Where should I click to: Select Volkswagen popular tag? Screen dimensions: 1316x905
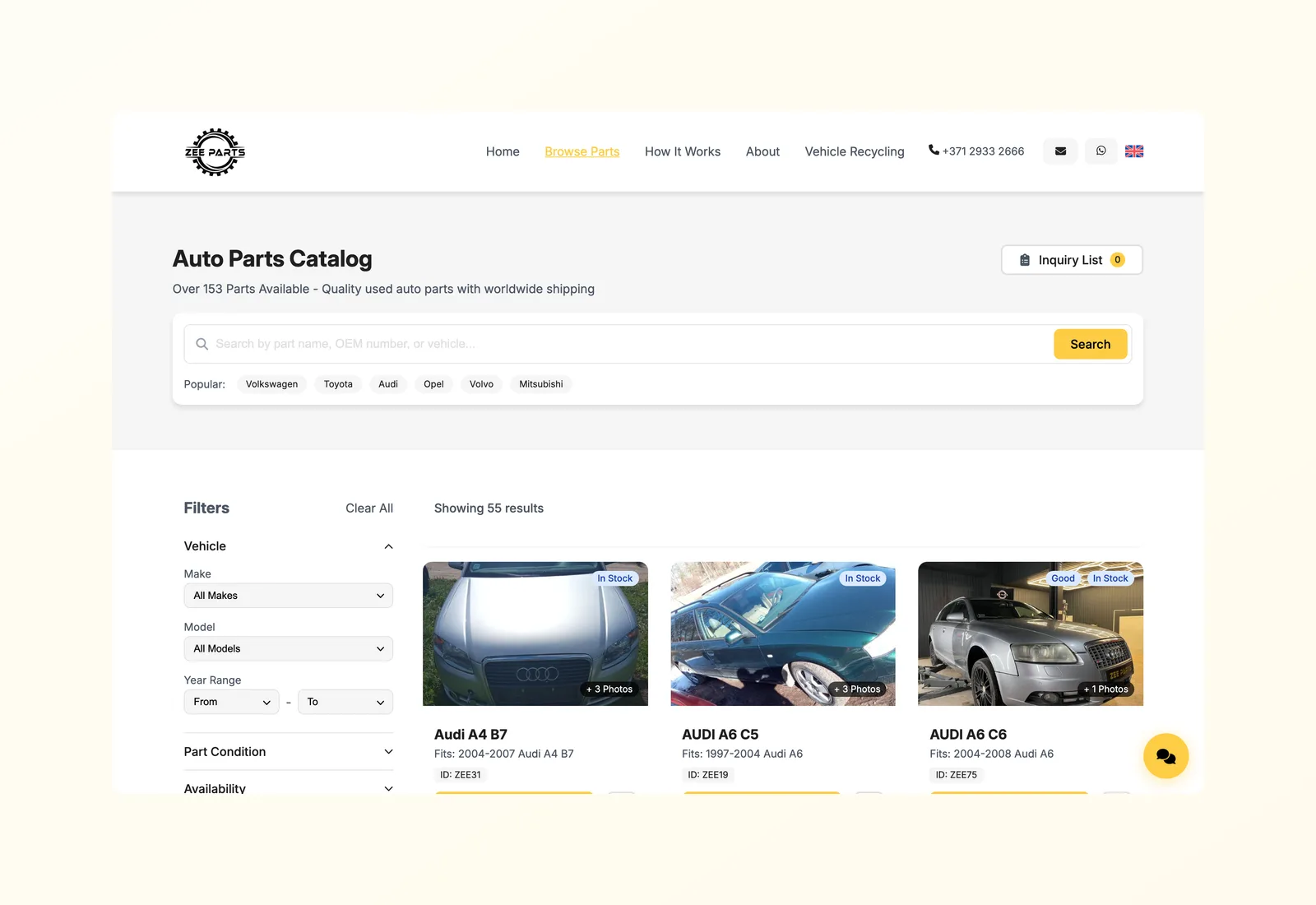[x=271, y=384]
